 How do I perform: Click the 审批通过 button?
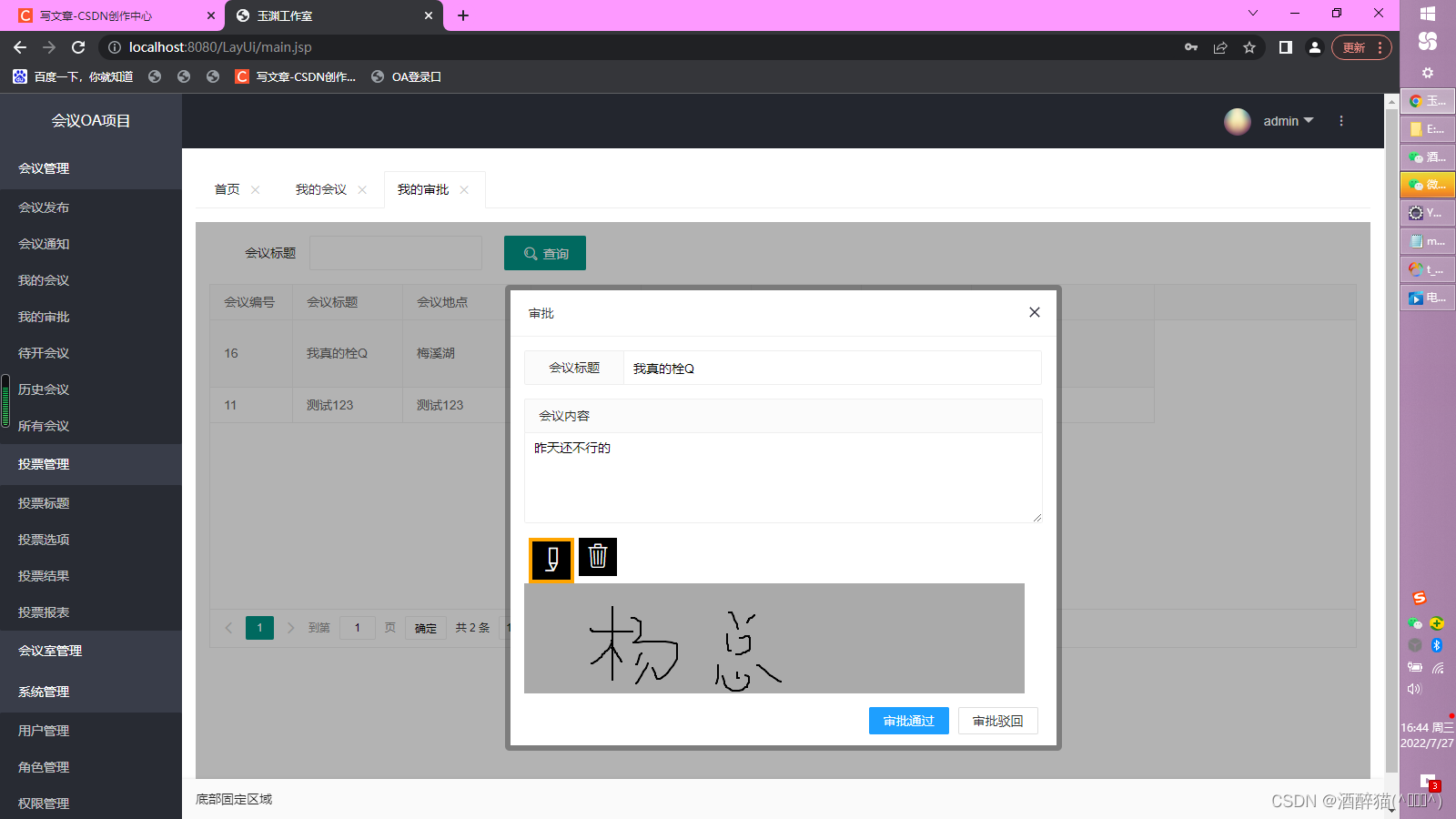pos(909,721)
